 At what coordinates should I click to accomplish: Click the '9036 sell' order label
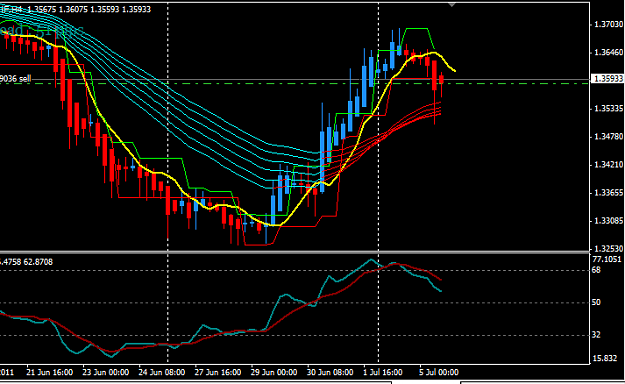16,79
